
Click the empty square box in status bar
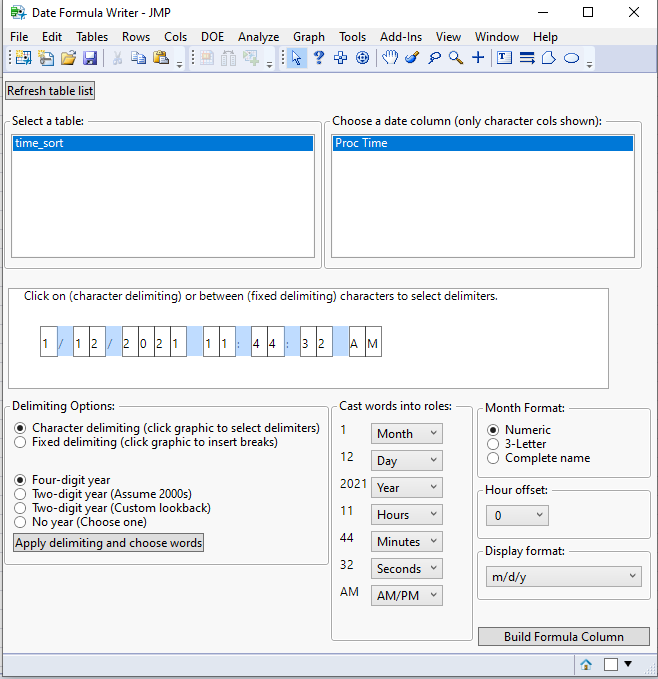[610, 664]
